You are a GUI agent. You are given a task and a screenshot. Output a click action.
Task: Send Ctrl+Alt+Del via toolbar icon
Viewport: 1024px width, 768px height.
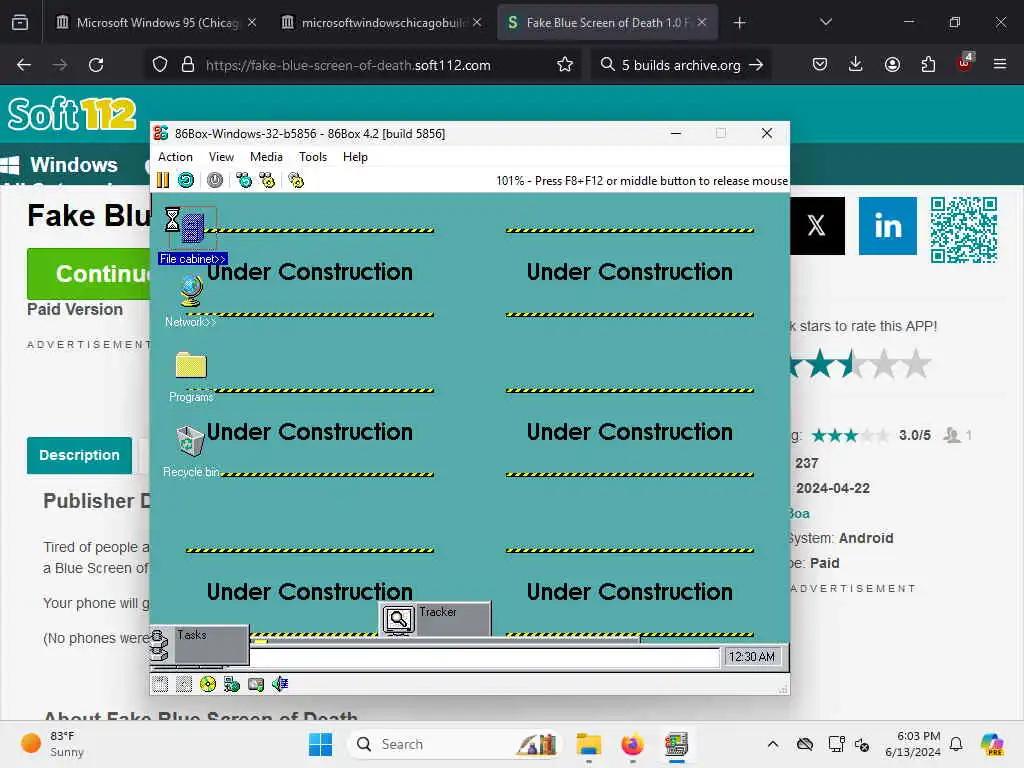[244, 180]
